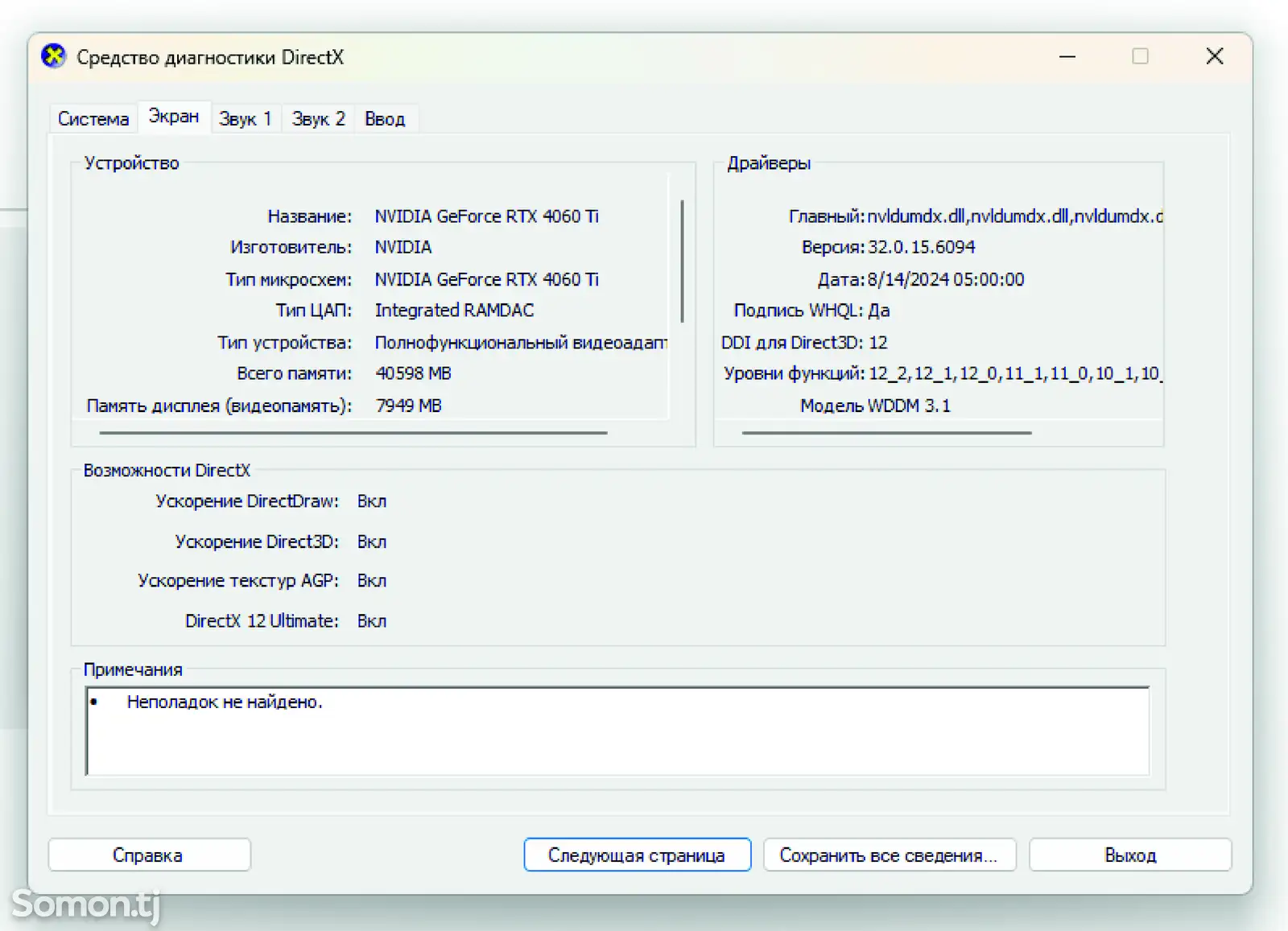The height and width of the screenshot is (931, 1288).
Task: Select the video memory value 7949 MB
Action: [408, 406]
